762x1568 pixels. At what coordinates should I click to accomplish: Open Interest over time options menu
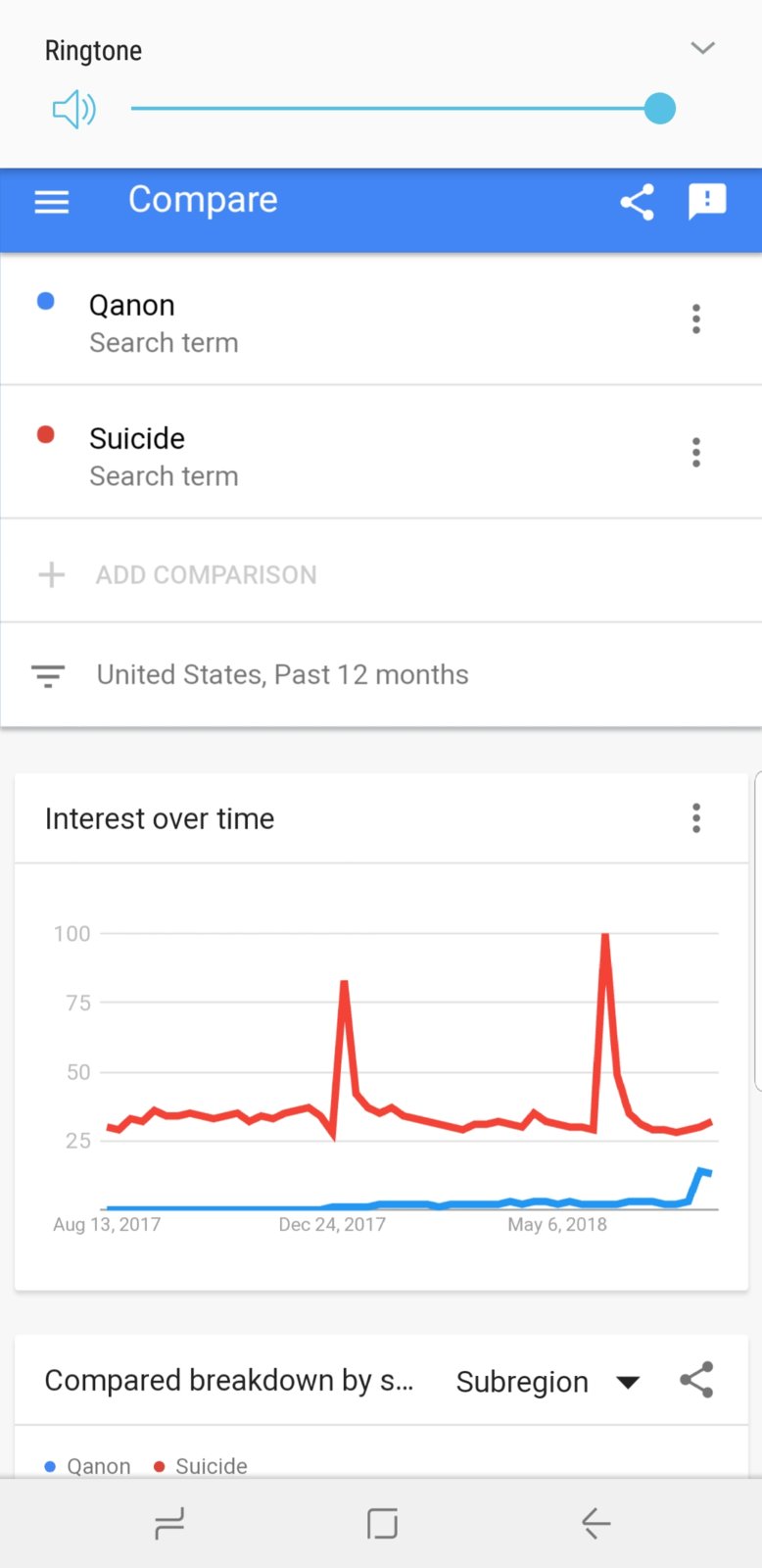pos(695,818)
